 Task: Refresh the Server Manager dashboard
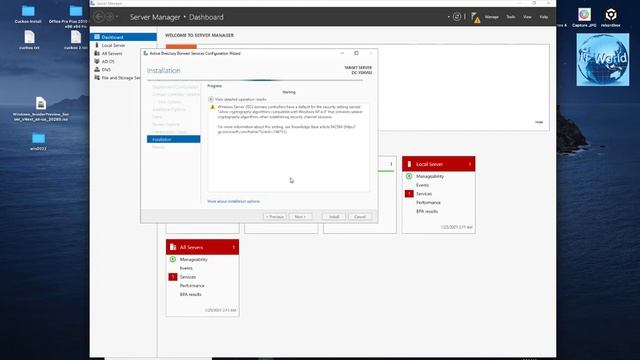457,17
